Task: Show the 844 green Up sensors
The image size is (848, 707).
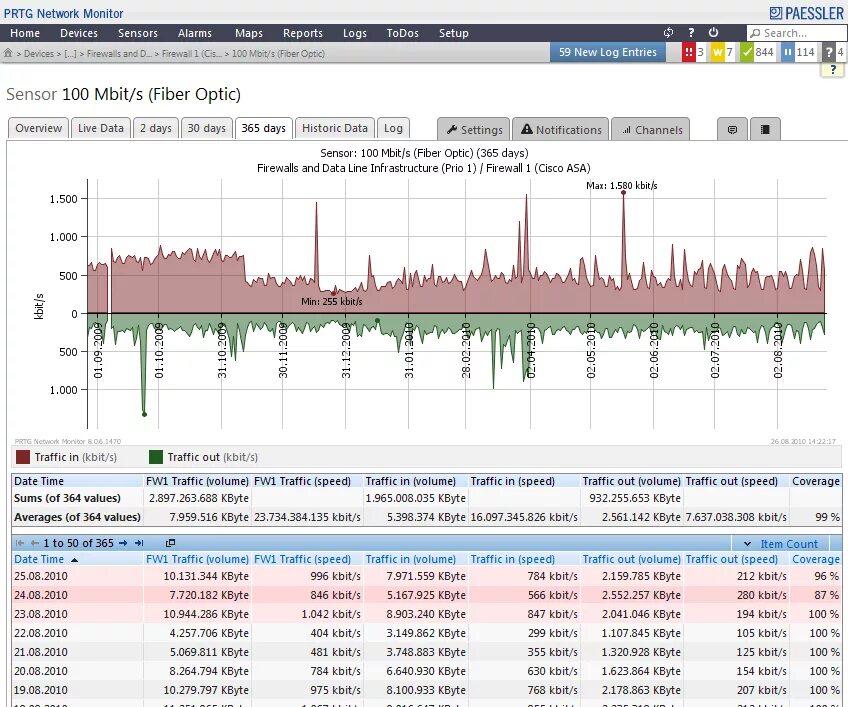Action: point(758,52)
